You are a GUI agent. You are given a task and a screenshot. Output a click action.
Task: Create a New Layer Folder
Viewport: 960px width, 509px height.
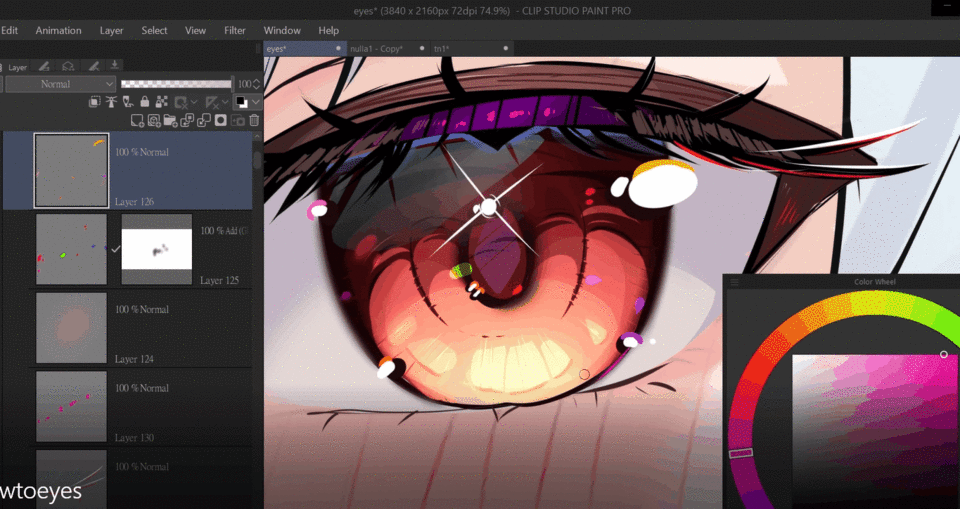(170, 120)
